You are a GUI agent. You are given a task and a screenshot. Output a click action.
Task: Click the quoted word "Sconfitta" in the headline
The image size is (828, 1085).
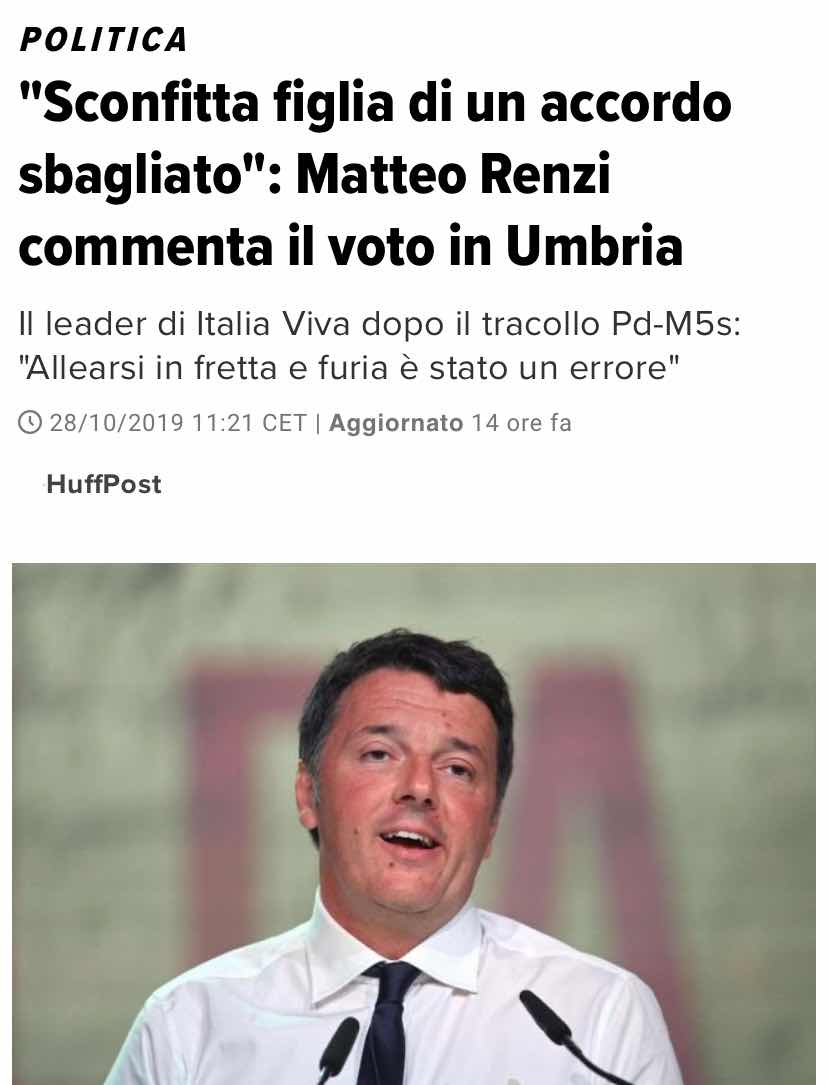coord(140,102)
